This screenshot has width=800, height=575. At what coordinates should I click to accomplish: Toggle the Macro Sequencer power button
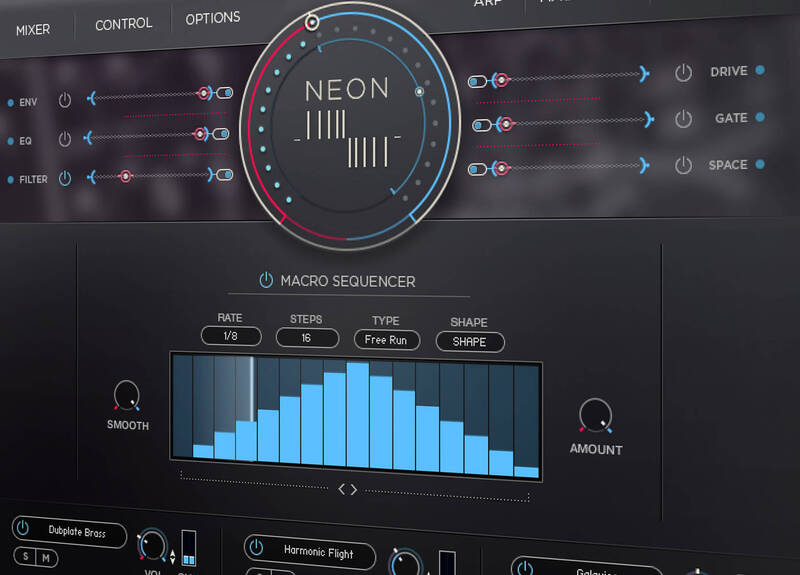[x=266, y=281]
